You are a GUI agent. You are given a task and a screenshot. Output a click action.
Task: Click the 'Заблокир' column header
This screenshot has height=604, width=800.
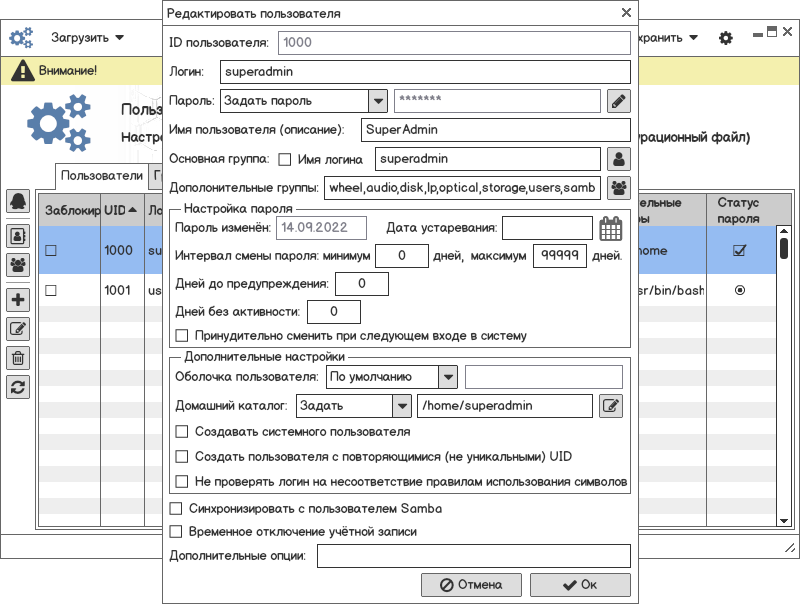70,210
